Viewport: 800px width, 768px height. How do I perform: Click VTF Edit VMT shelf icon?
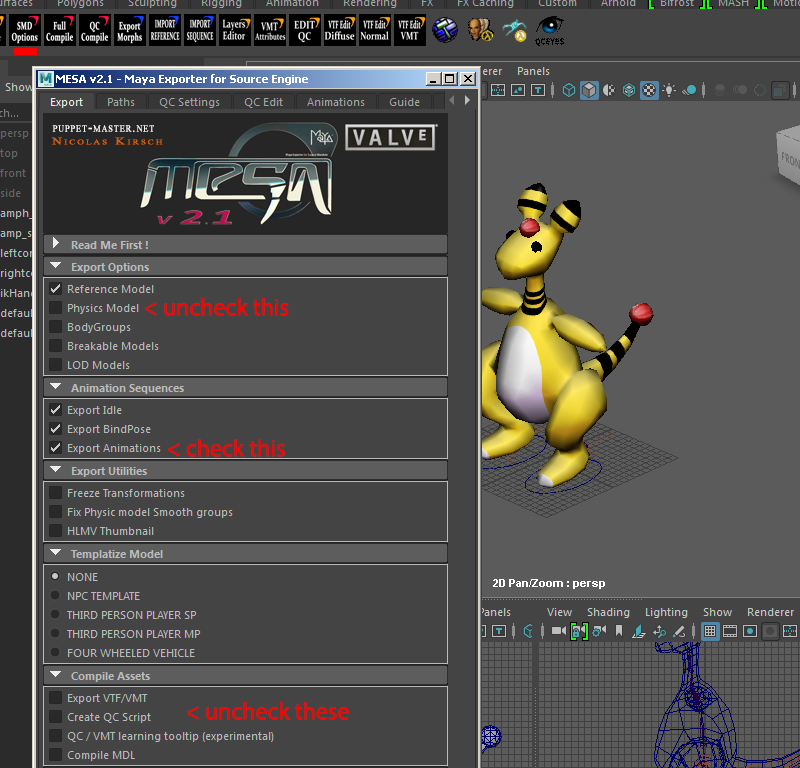[x=410, y=31]
